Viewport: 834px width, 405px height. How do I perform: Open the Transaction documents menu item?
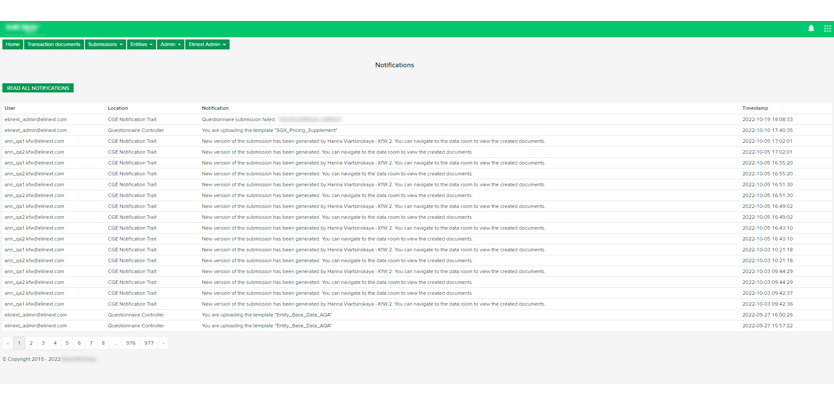pyautogui.click(x=54, y=45)
